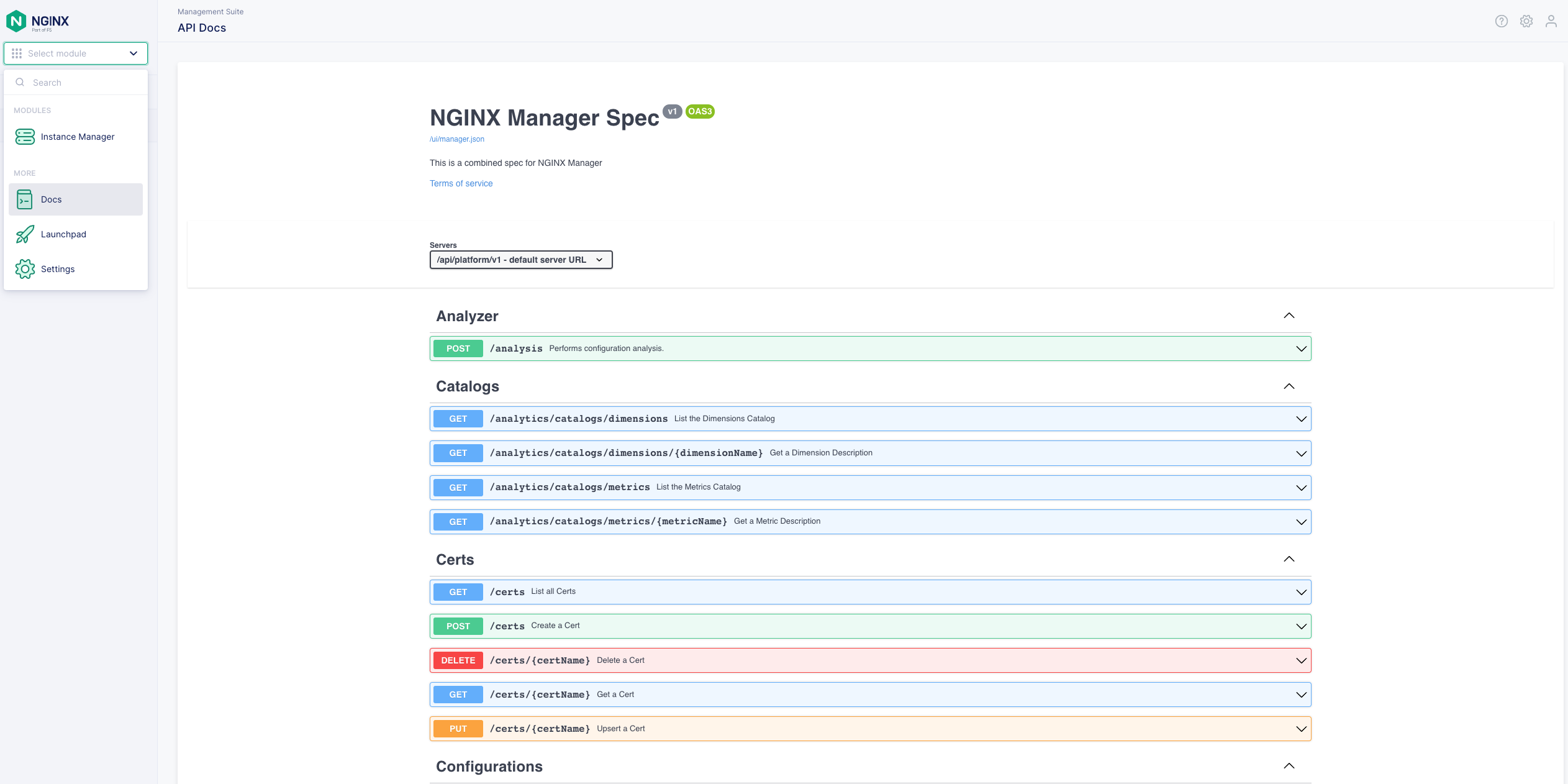Click the /analytics/catalogs/metrics/{metricName} path
The image size is (1568, 784).
(x=609, y=521)
